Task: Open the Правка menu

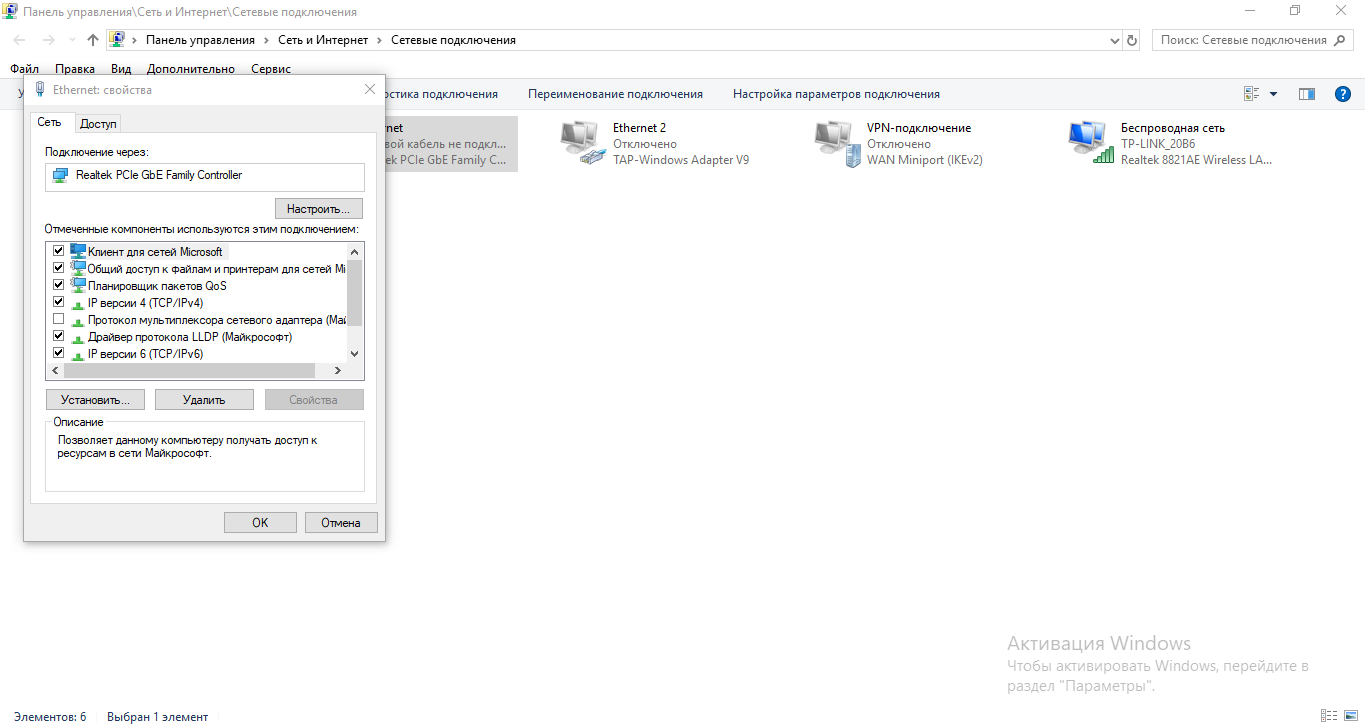Action: 75,69
